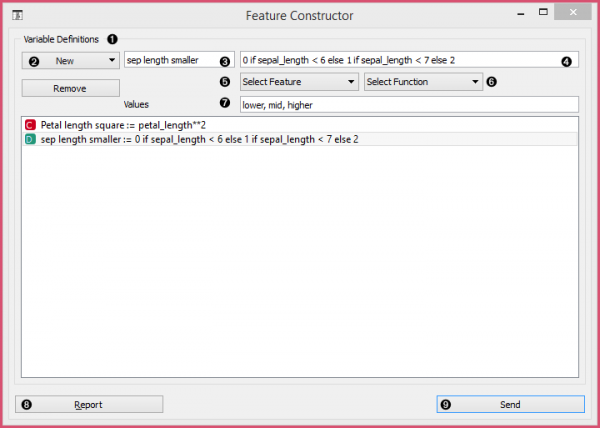Click the number 8 marker on the Report button
Viewport: 600px width, 428px height.
(x=26, y=405)
